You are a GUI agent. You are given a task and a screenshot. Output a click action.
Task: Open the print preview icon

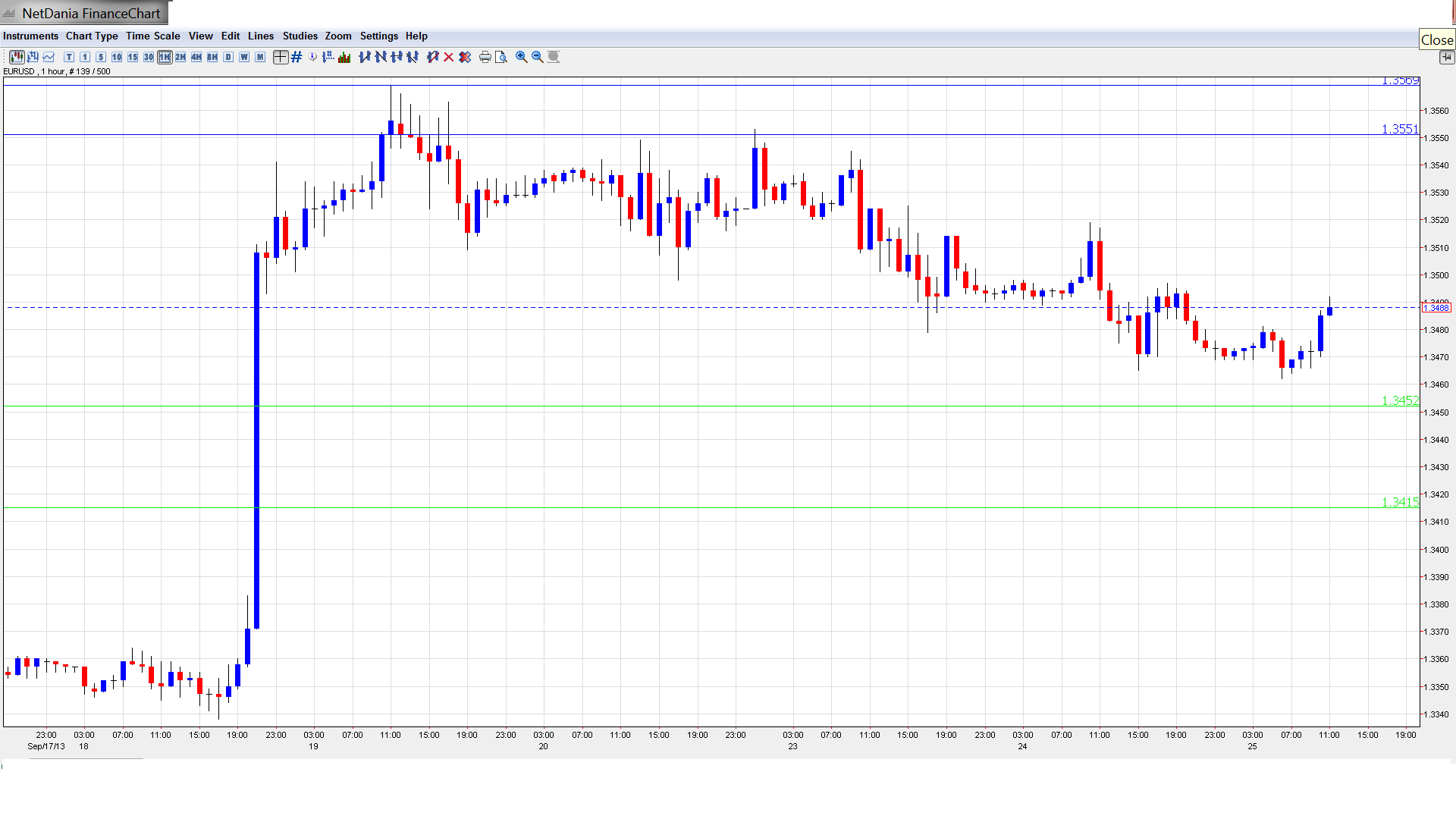(x=501, y=57)
